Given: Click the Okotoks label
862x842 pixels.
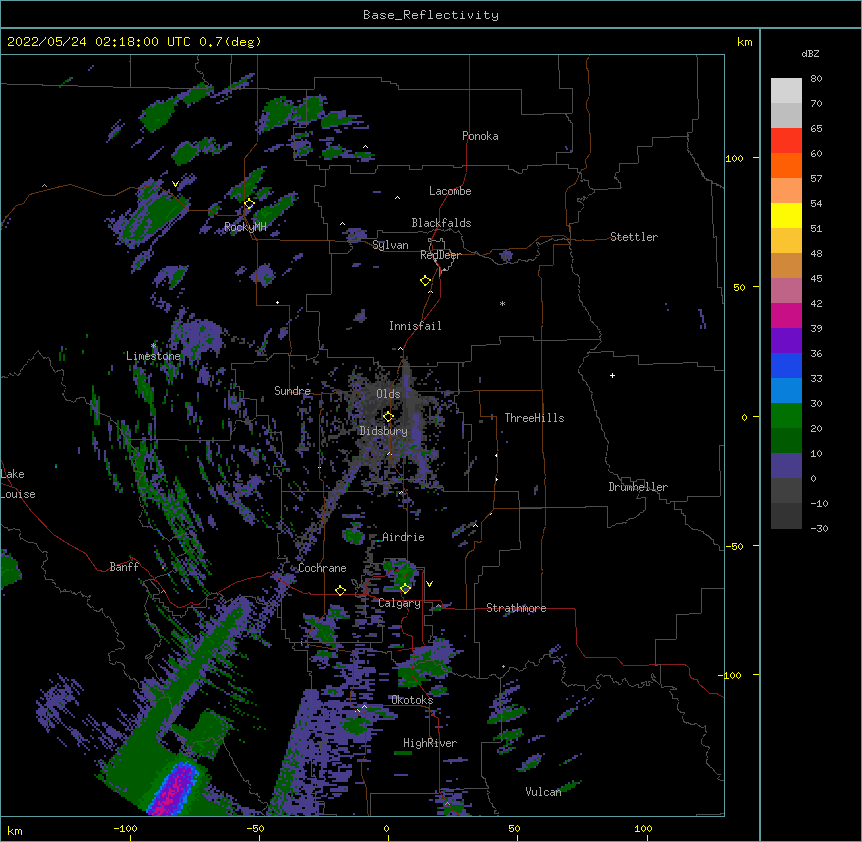Looking at the screenshot, I should click(x=412, y=700).
